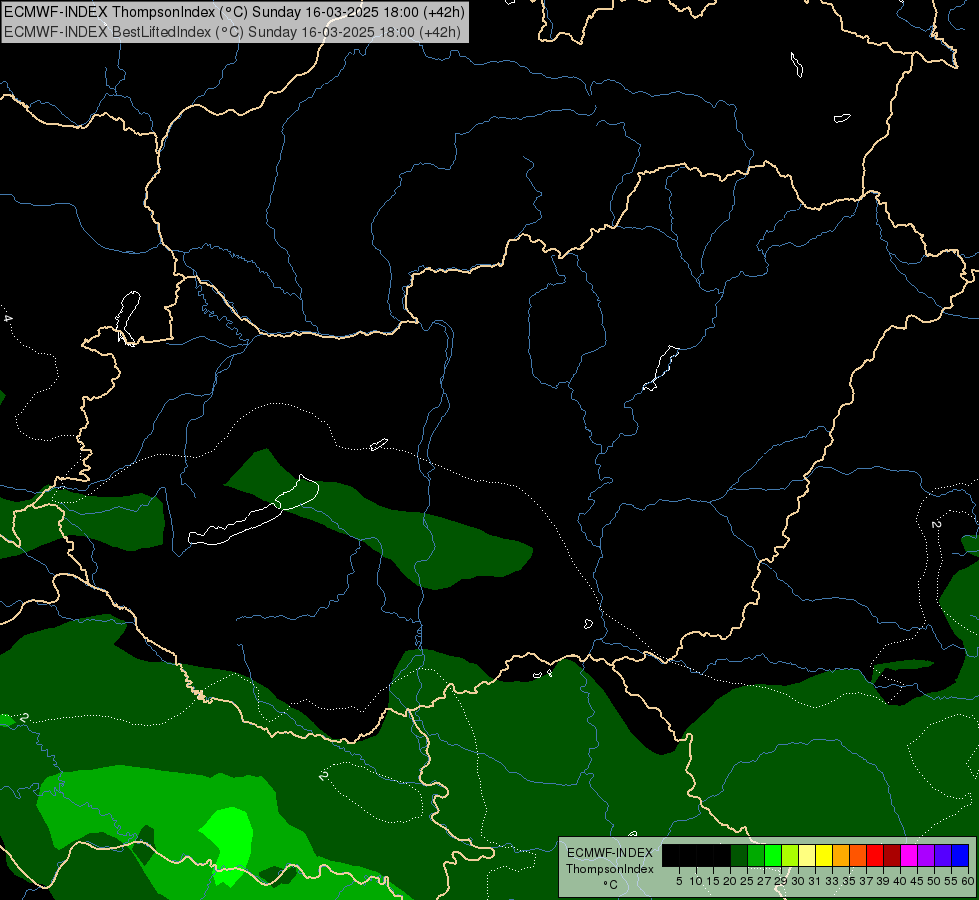Click legend tick value 30
979x900 pixels.
798,881
